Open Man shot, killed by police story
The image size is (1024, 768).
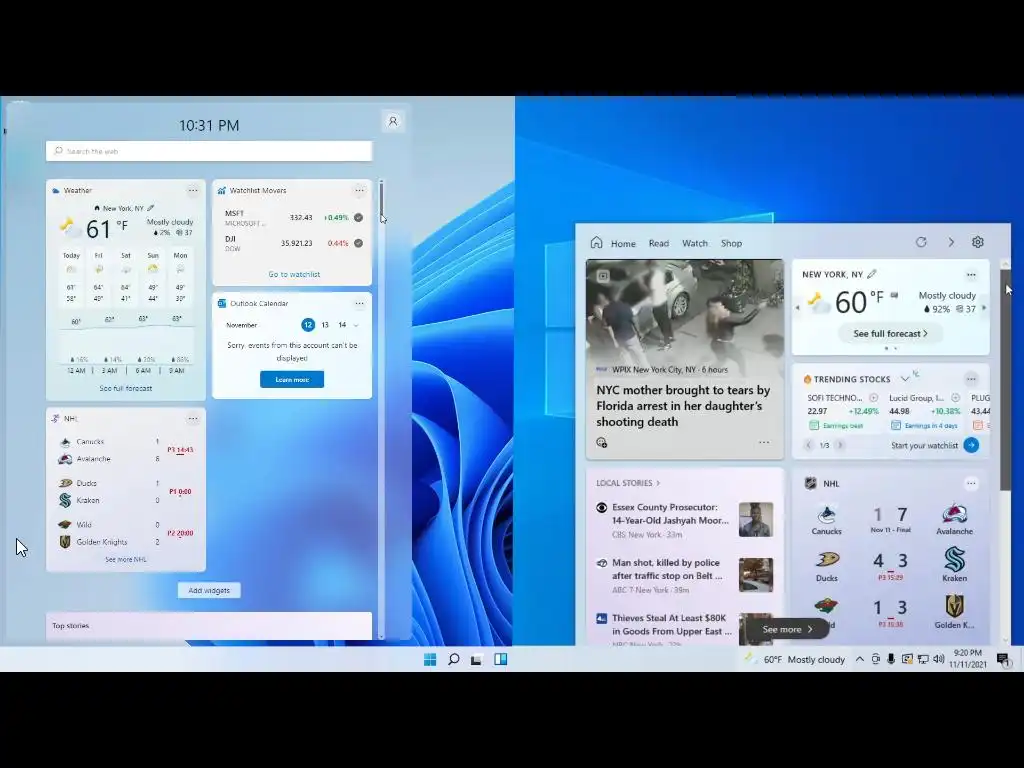click(684, 575)
